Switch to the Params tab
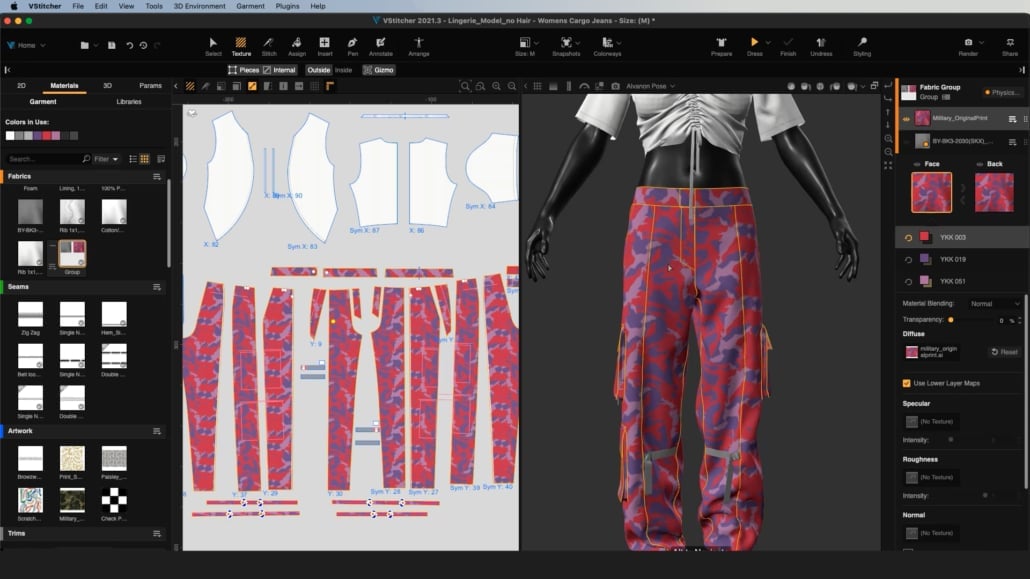This screenshot has width=1030, height=579. coord(150,86)
